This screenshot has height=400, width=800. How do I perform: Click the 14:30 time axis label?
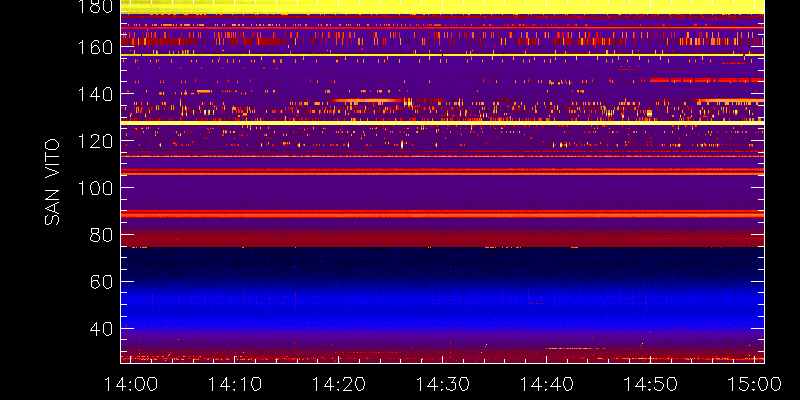(442, 384)
